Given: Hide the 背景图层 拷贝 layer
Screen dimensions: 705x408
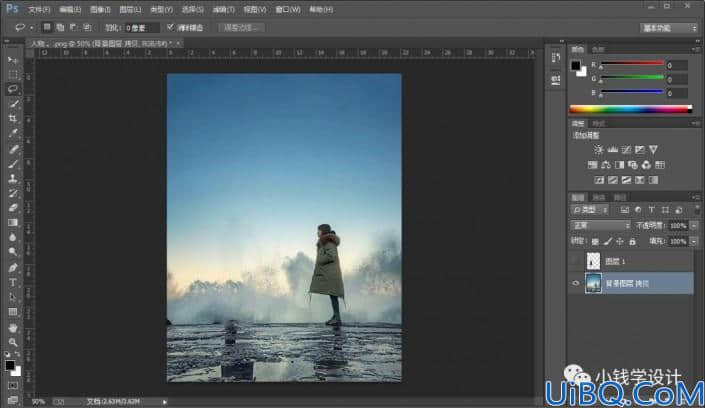Looking at the screenshot, I should coord(576,283).
